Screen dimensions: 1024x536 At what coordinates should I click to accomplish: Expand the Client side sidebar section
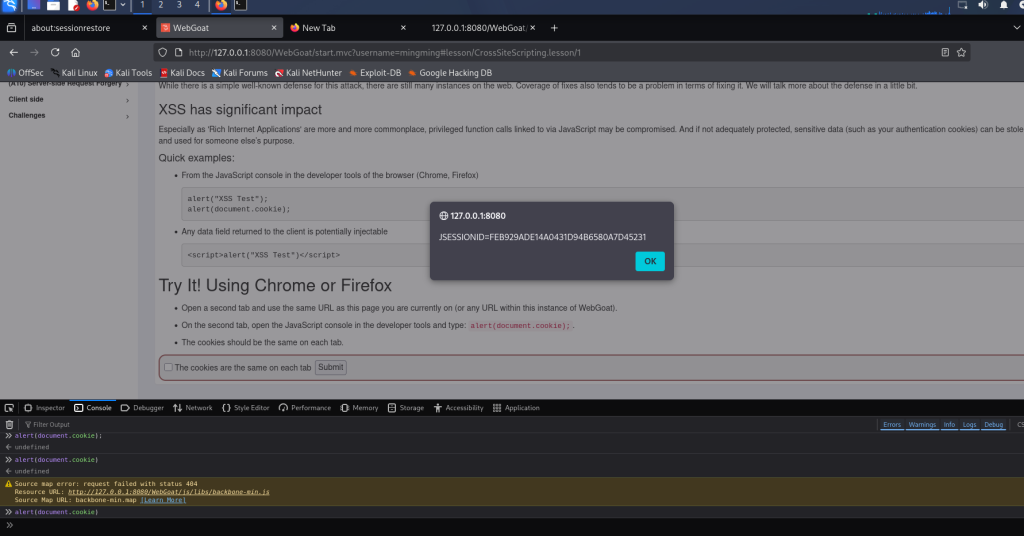68,99
